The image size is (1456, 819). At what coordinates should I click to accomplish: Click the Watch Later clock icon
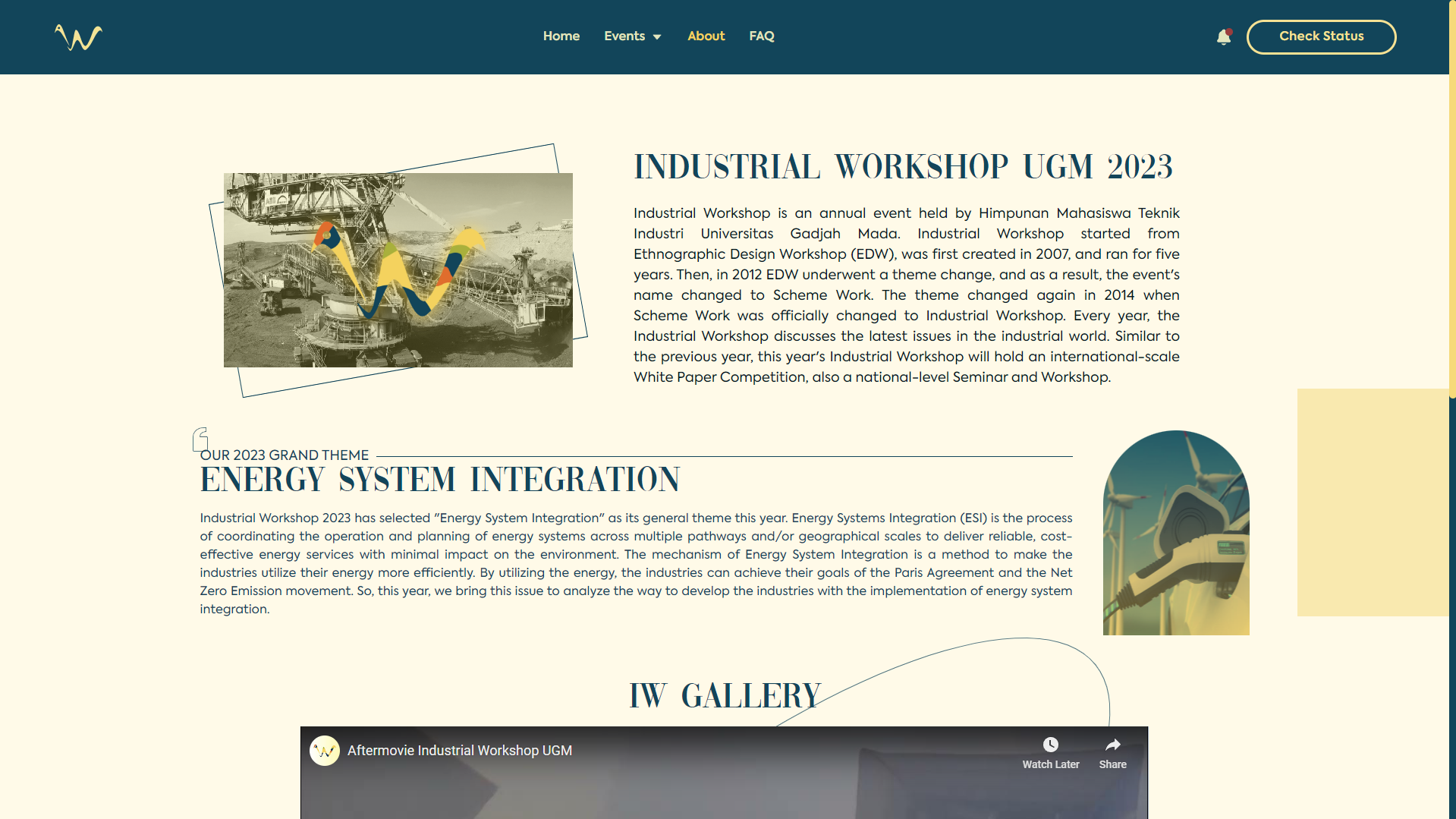(1050, 745)
